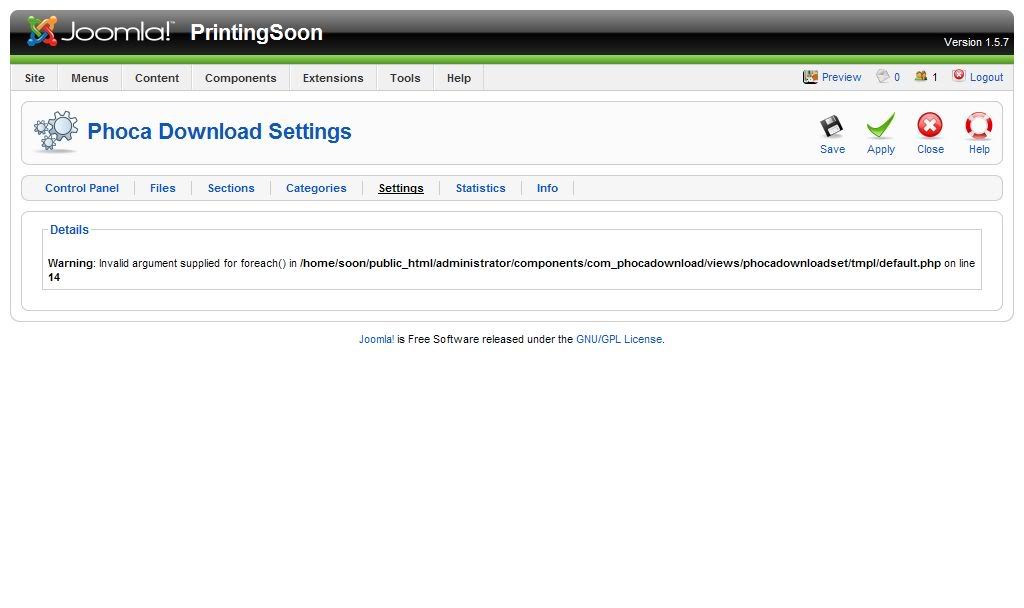Click the Save label under the disk
This screenshot has width=1024, height=608.
tap(832, 149)
